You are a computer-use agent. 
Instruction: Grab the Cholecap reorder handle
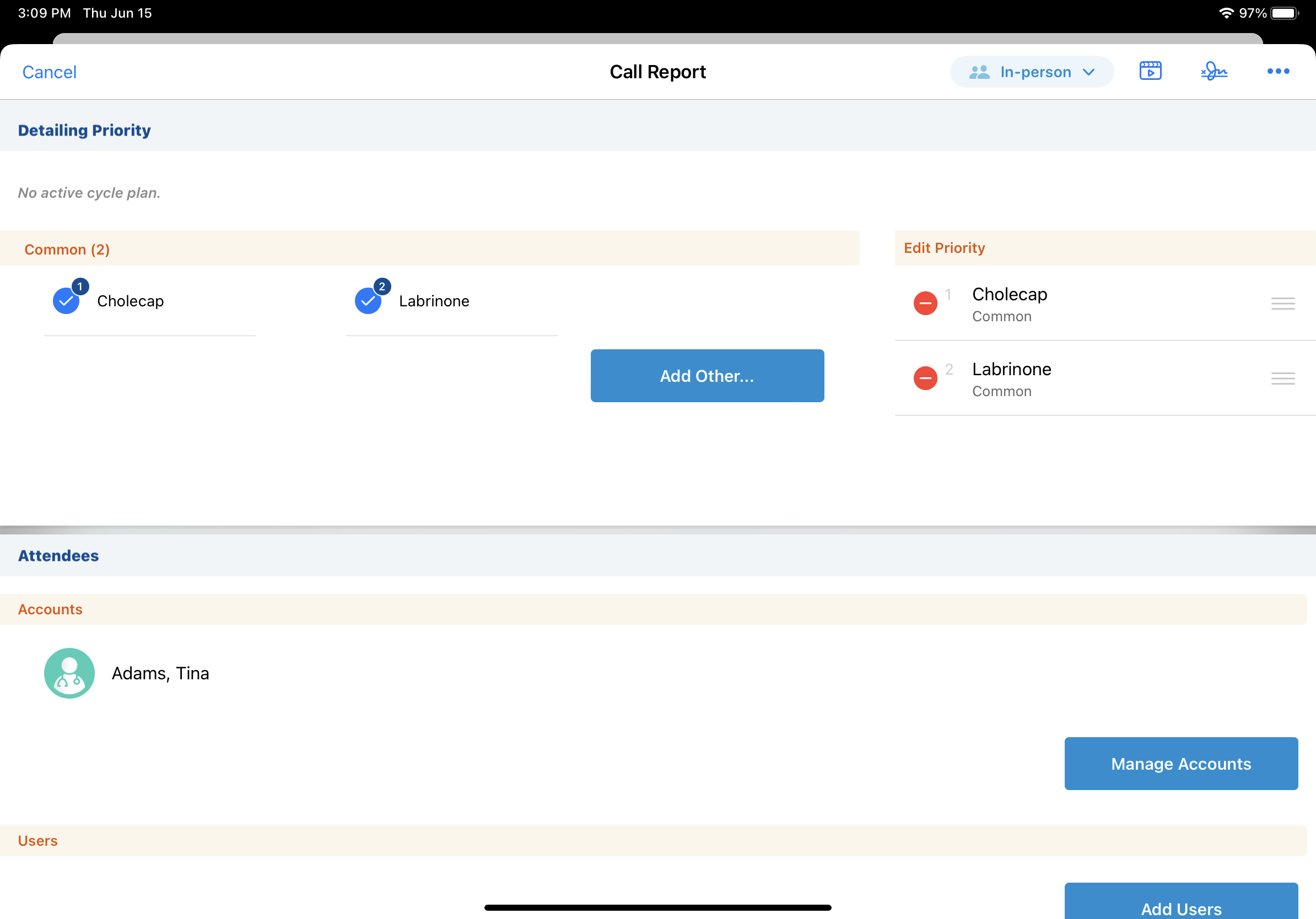[1282, 304]
